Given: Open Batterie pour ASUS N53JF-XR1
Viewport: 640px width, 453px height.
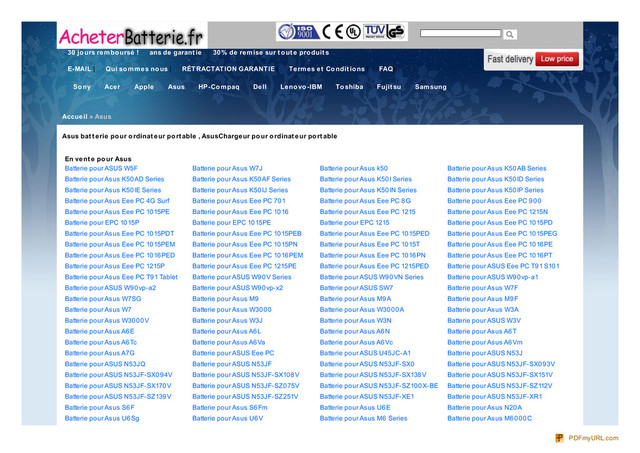Looking at the screenshot, I should click(x=495, y=397).
